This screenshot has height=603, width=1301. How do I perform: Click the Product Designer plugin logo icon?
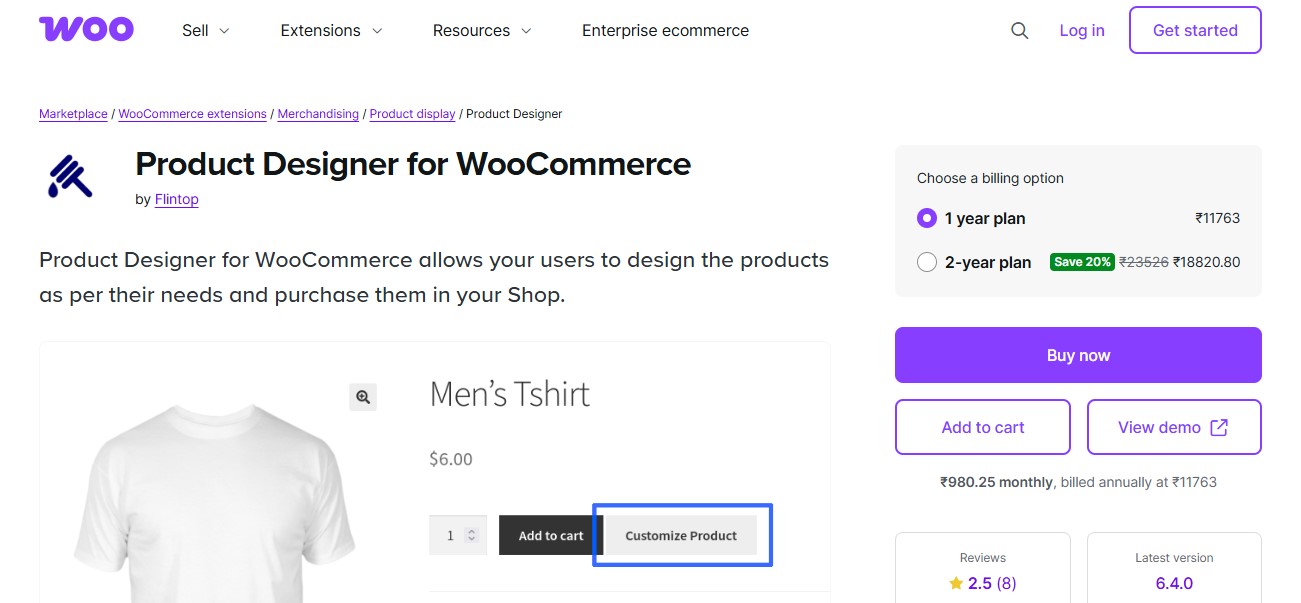click(69, 177)
